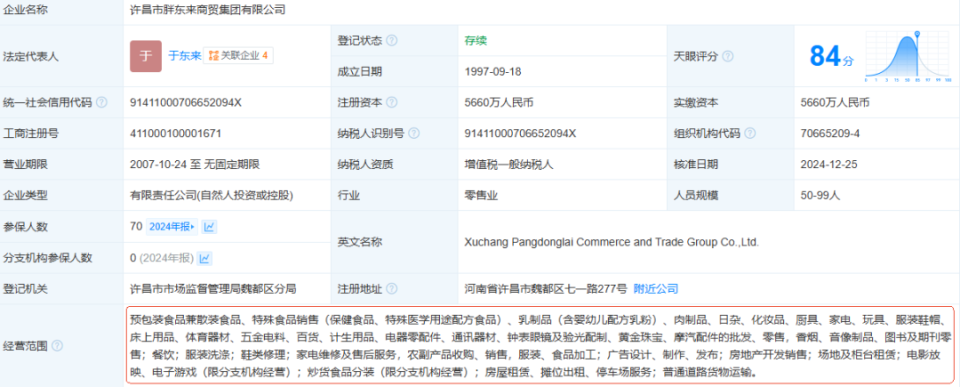Click the 核准日期 label cell

730,164
